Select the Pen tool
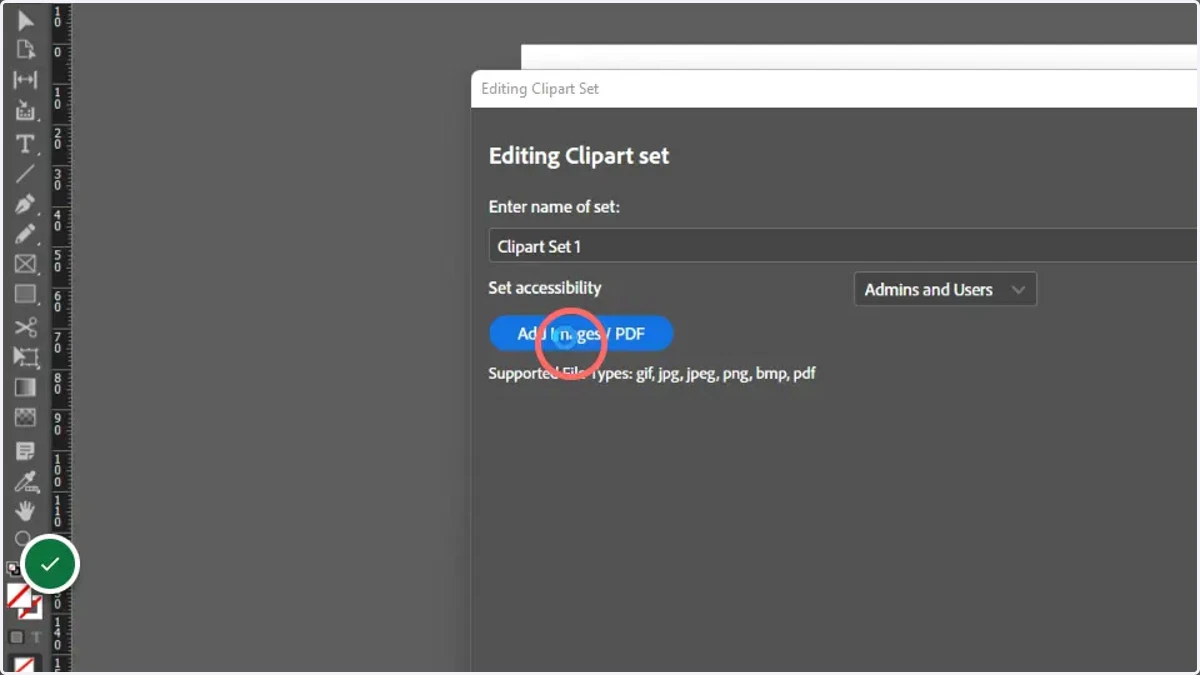The height and width of the screenshot is (675, 1200). pos(25,204)
